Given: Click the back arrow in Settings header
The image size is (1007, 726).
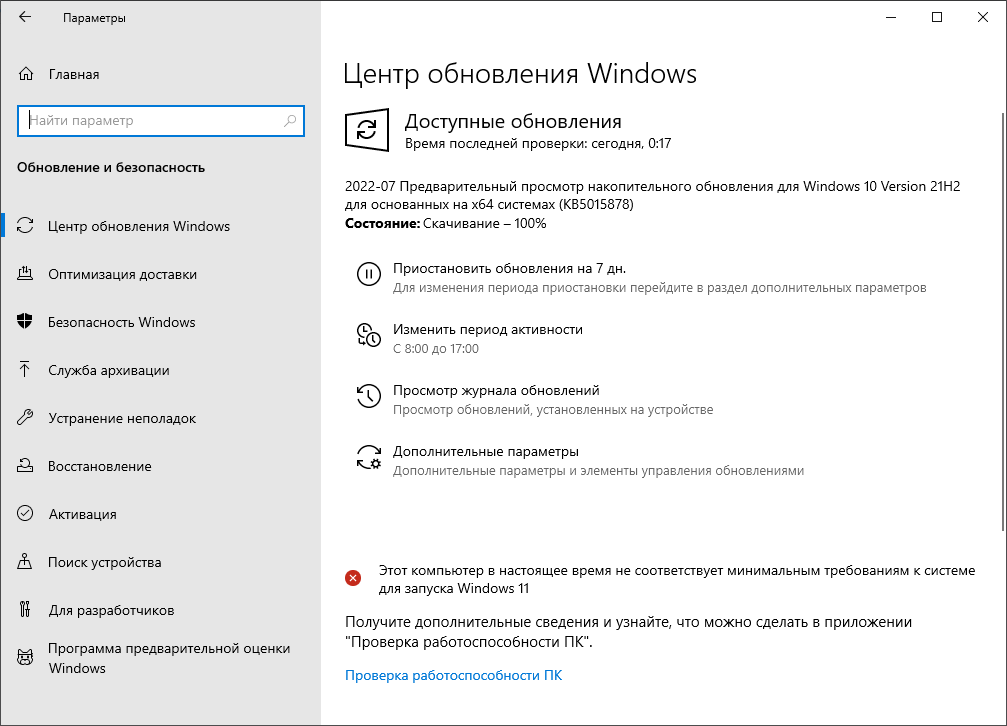Looking at the screenshot, I should (x=25, y=18).
